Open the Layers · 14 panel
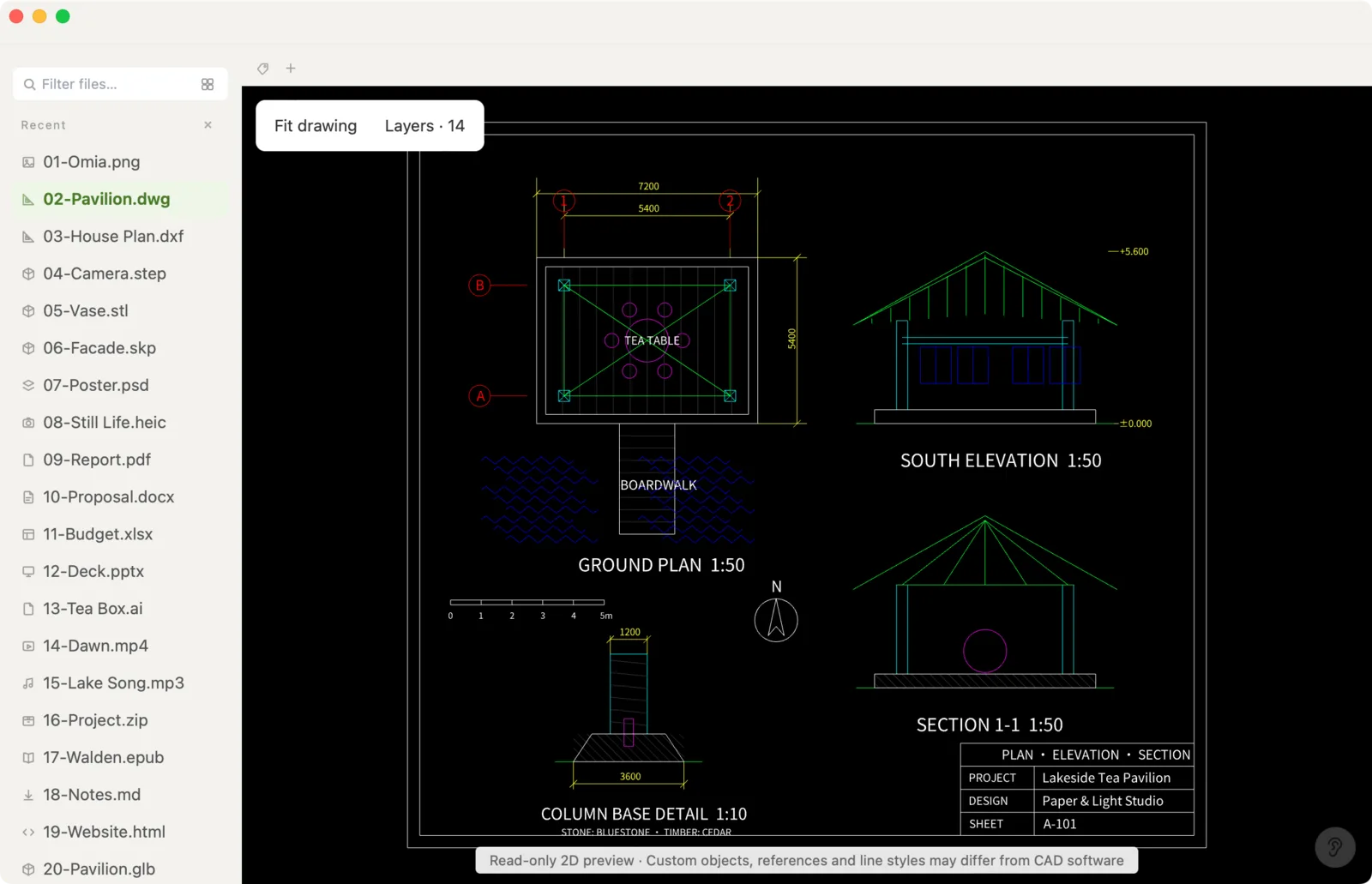This screenshot has height=884, width=1372. click(424, 126)
